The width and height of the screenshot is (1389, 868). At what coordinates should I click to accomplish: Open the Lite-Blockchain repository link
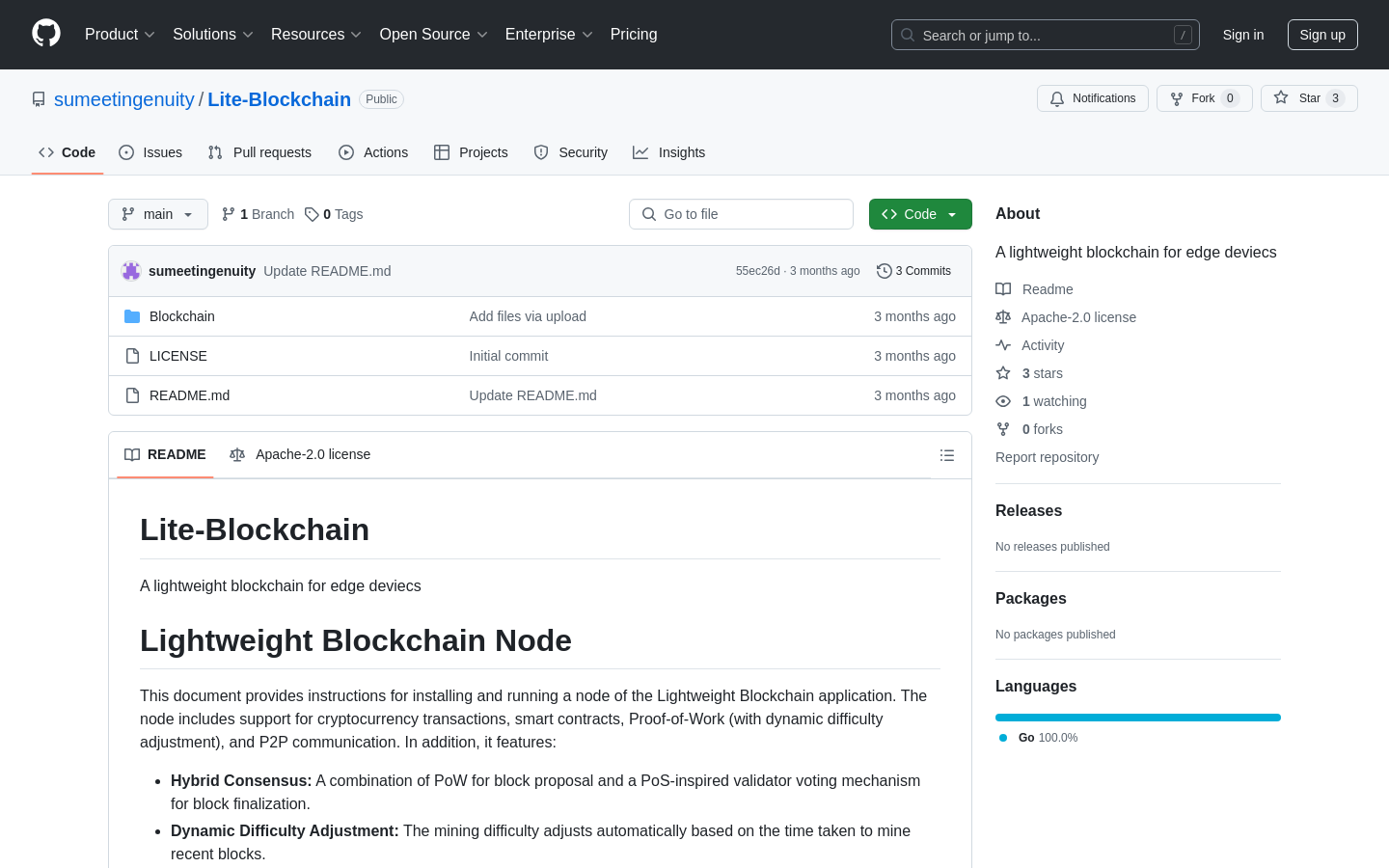point(280,99)
